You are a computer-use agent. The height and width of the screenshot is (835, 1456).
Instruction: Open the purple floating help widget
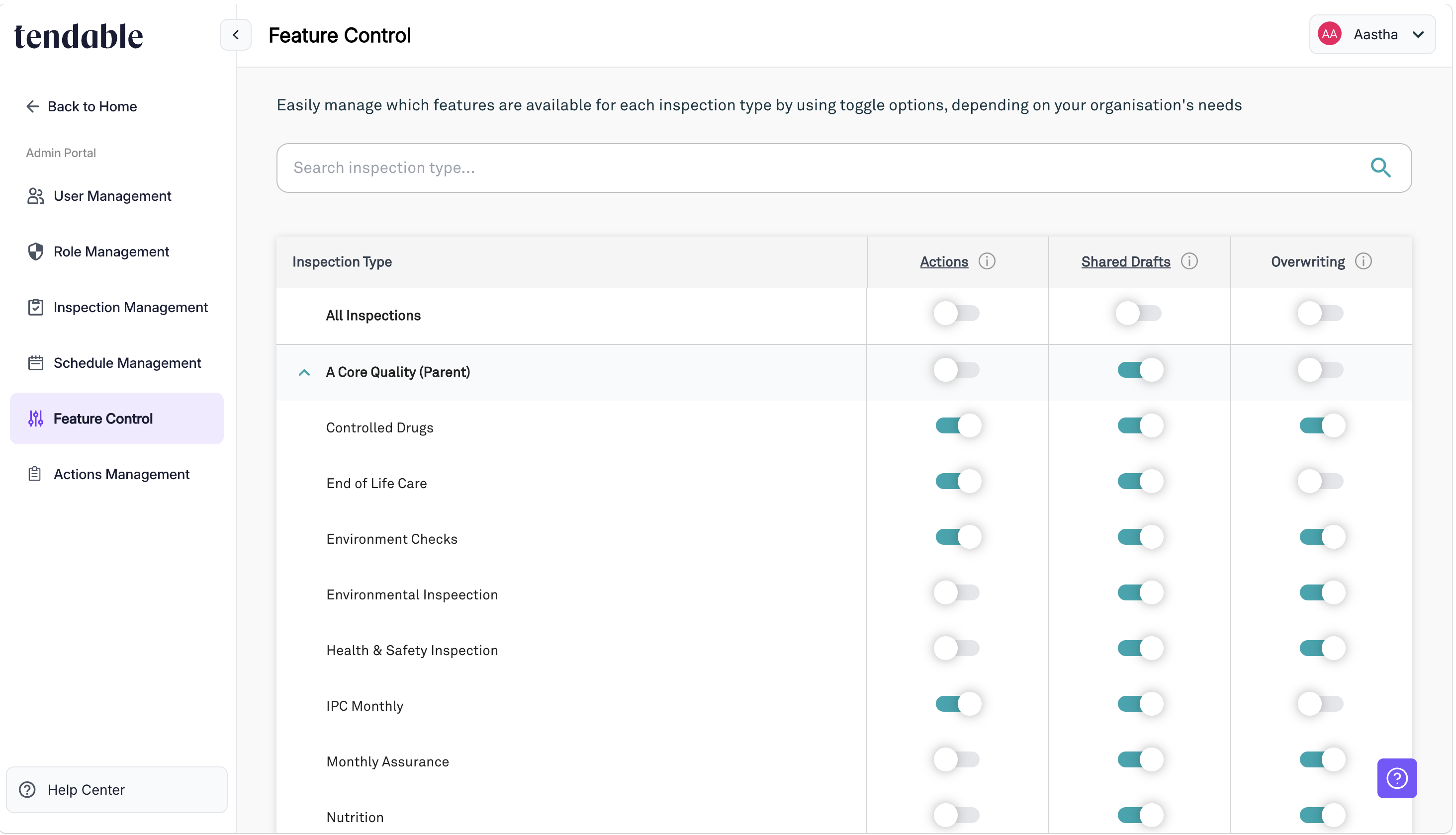[1397, 778]
